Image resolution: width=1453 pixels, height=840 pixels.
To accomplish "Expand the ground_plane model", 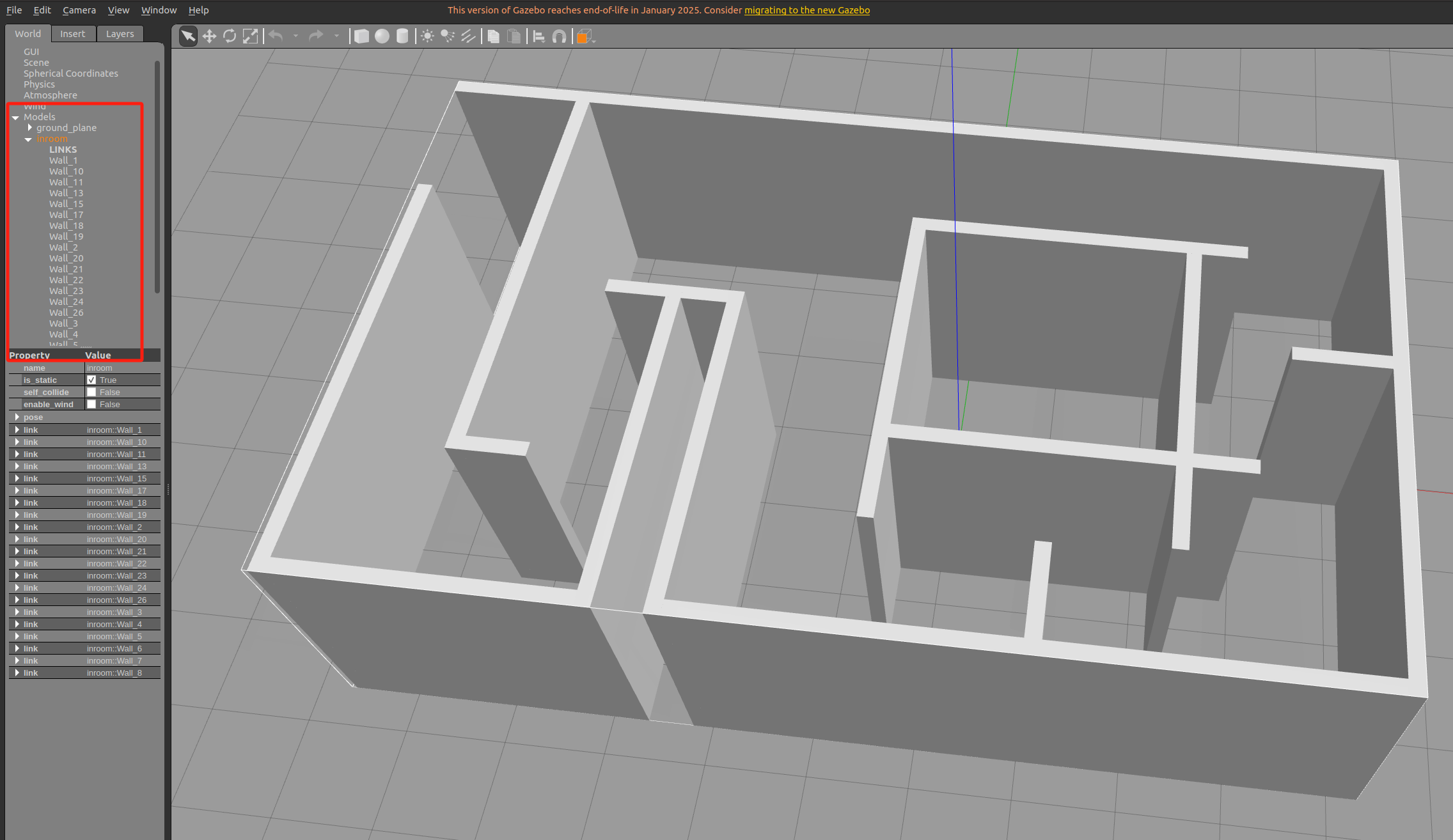I will click(x=29, y=128).
